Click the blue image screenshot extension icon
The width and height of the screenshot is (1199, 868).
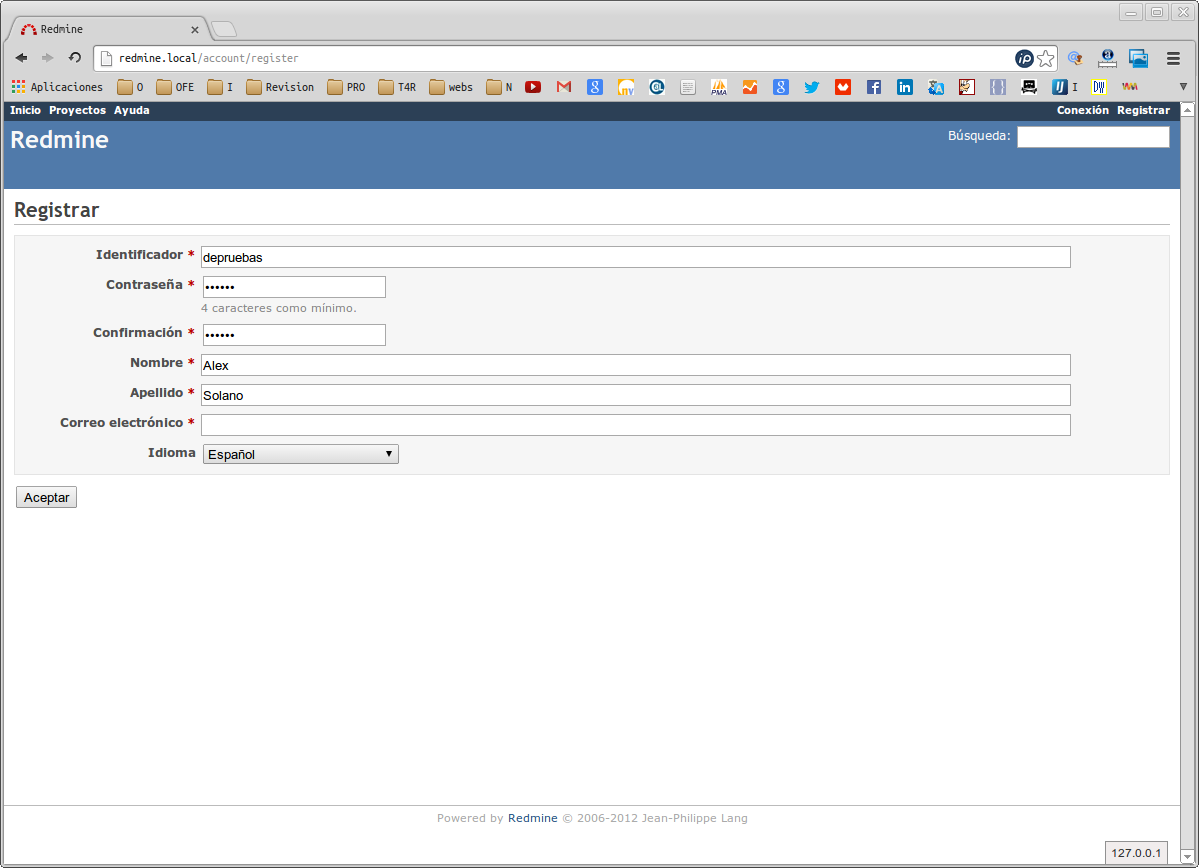point(1139,58)
